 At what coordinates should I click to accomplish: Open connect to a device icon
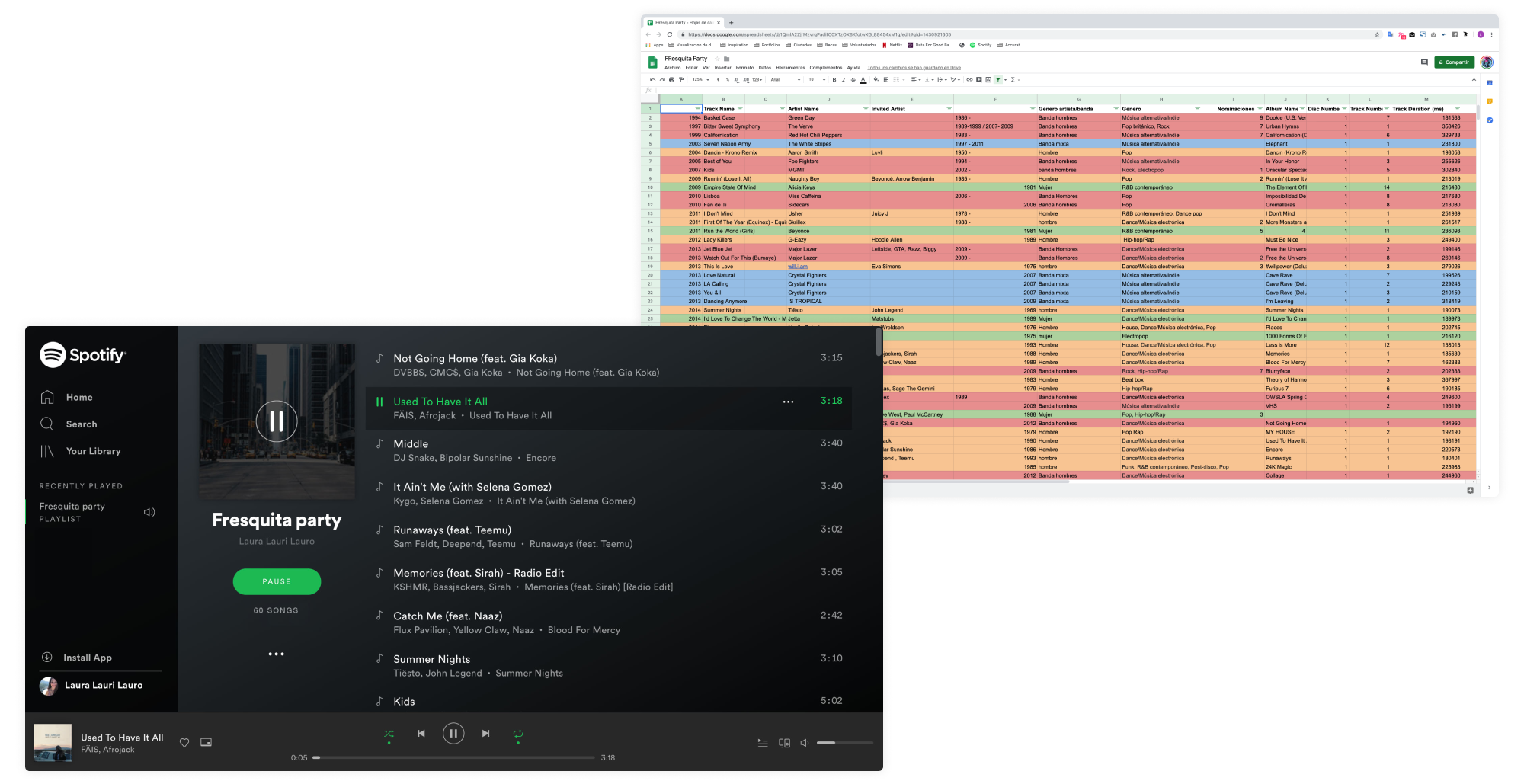click(784, 742)
